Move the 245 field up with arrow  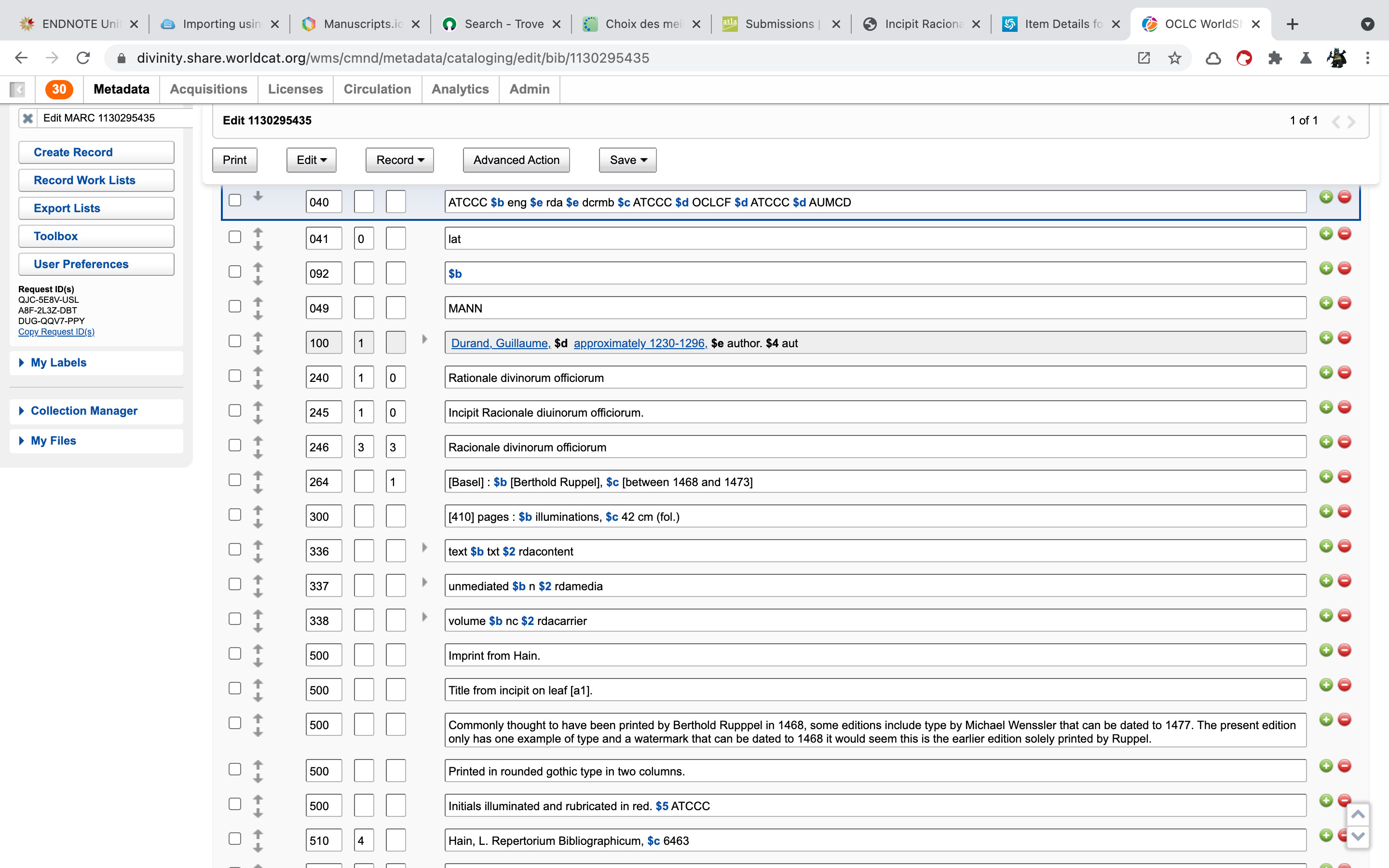point(258,405)
